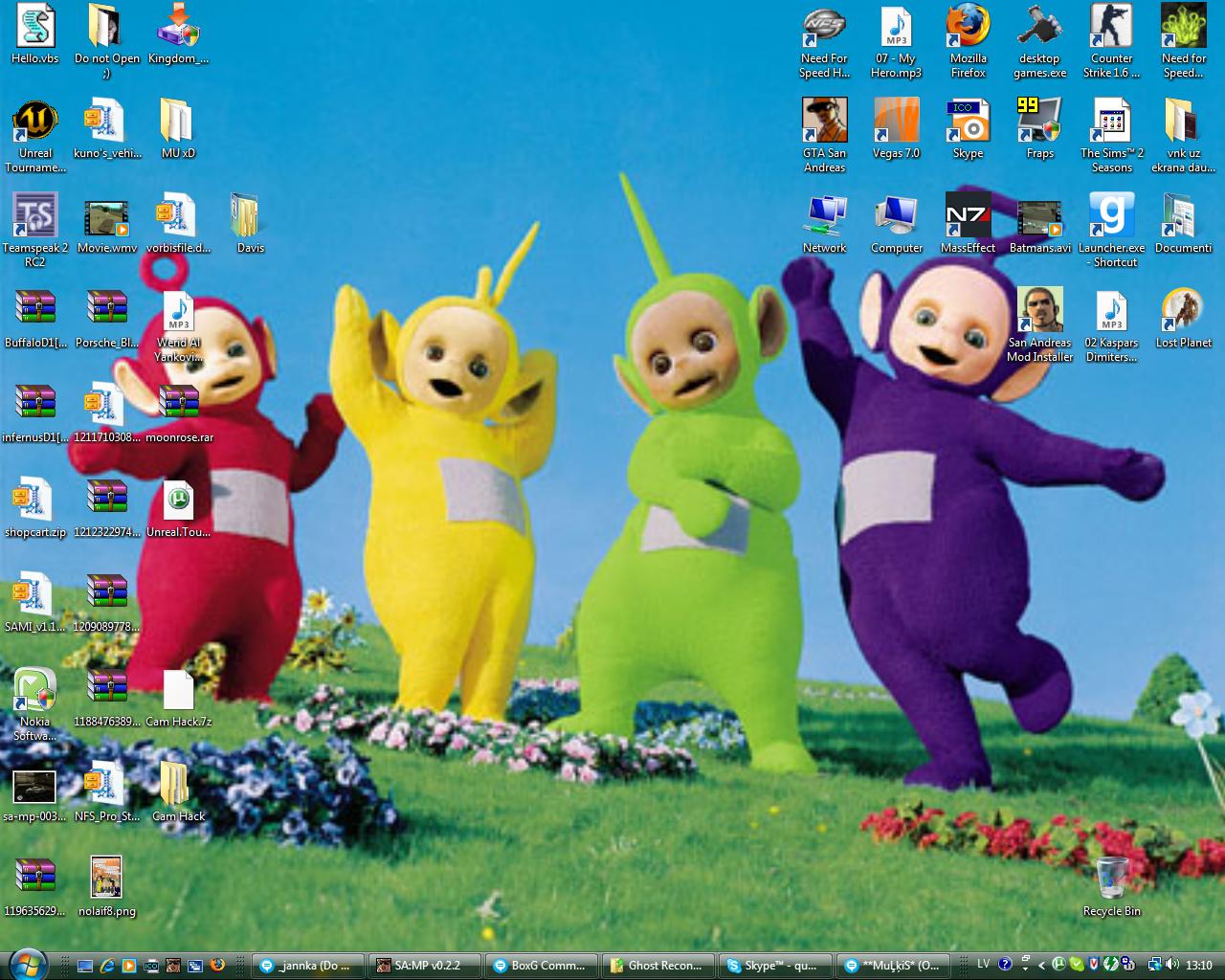Switch to **MuLkiS* chat taskbar window
This screenshot has height=980, width=1225.
pyautogui.click(x=893, y=966)
